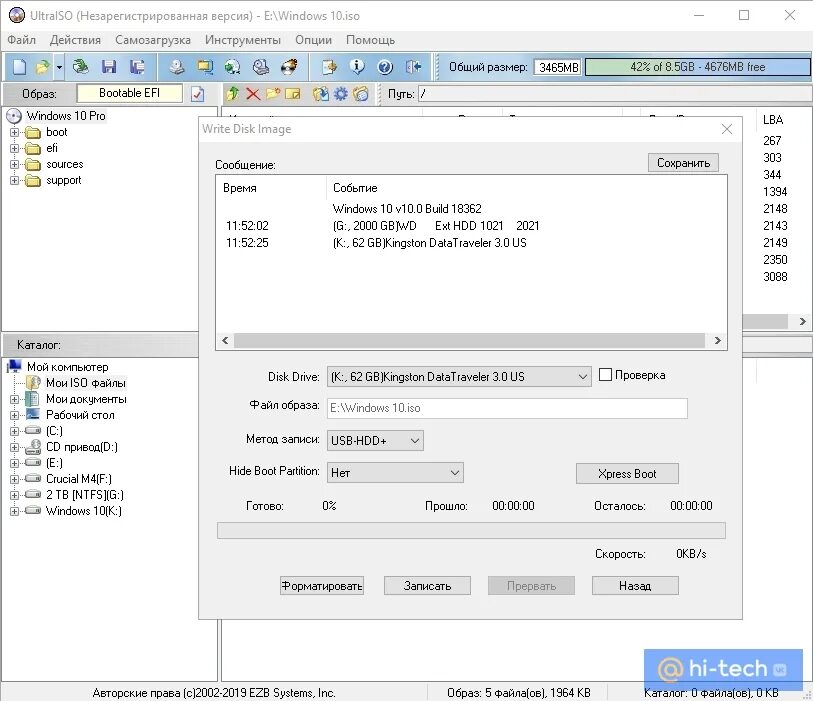The width and height of the screenshot is (813, 701).
Task: Open the Действия menu
Action: pyautogui.click(x=75, y=40)
